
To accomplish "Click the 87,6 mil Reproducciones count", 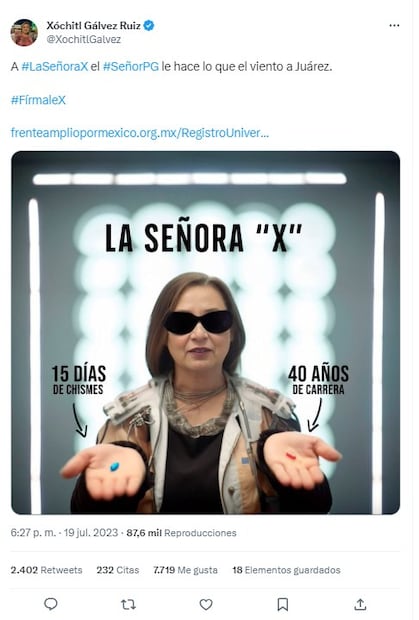I will (x=181, y=533).
